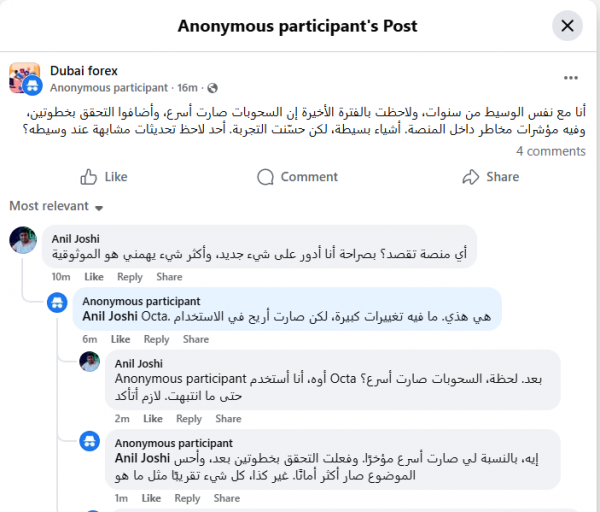Click the Share arrow icon on post
This screenshot has width=600, height=512.
coord(471,177)
